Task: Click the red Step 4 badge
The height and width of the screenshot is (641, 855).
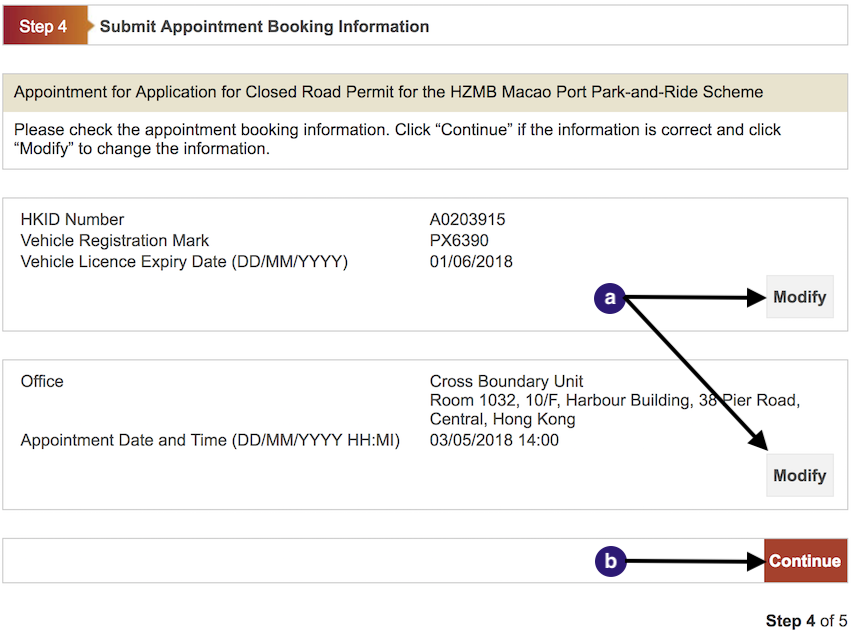Action: [43, 27]
